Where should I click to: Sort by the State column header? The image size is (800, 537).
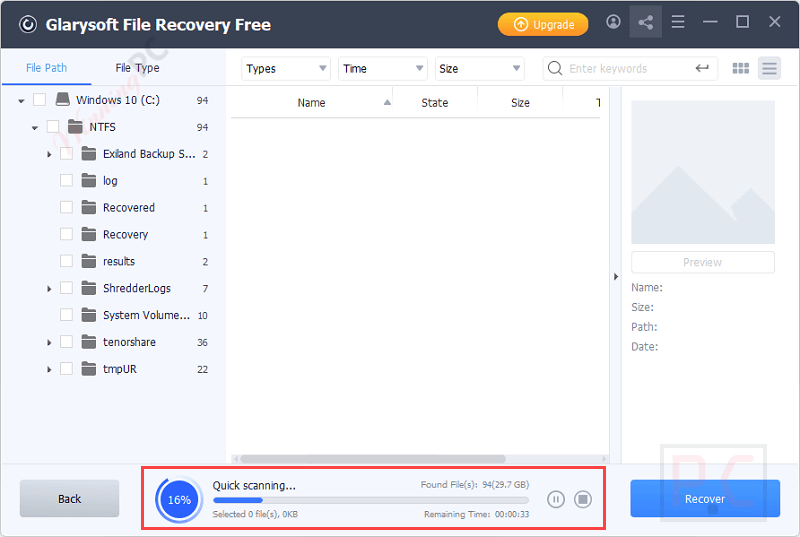pyautogui.click(x=435, y=103)
